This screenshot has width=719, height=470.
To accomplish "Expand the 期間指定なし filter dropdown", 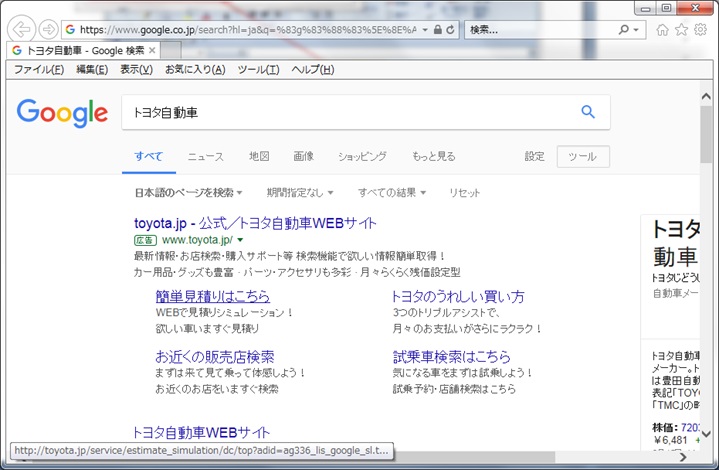I will pyautogui.click(x=300, y=193).
